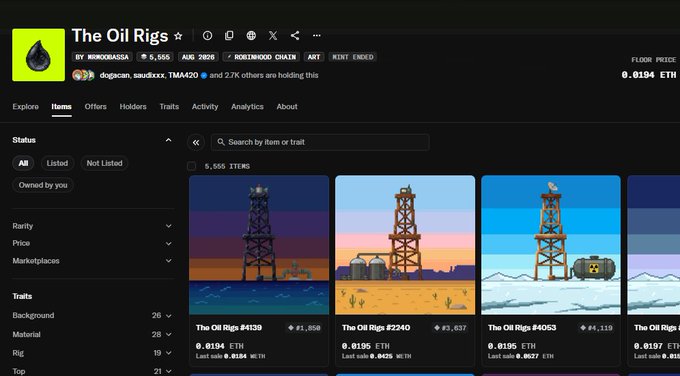Switch to the Explore tab
This screenshot has height=376, width=680.
(25, 107)
